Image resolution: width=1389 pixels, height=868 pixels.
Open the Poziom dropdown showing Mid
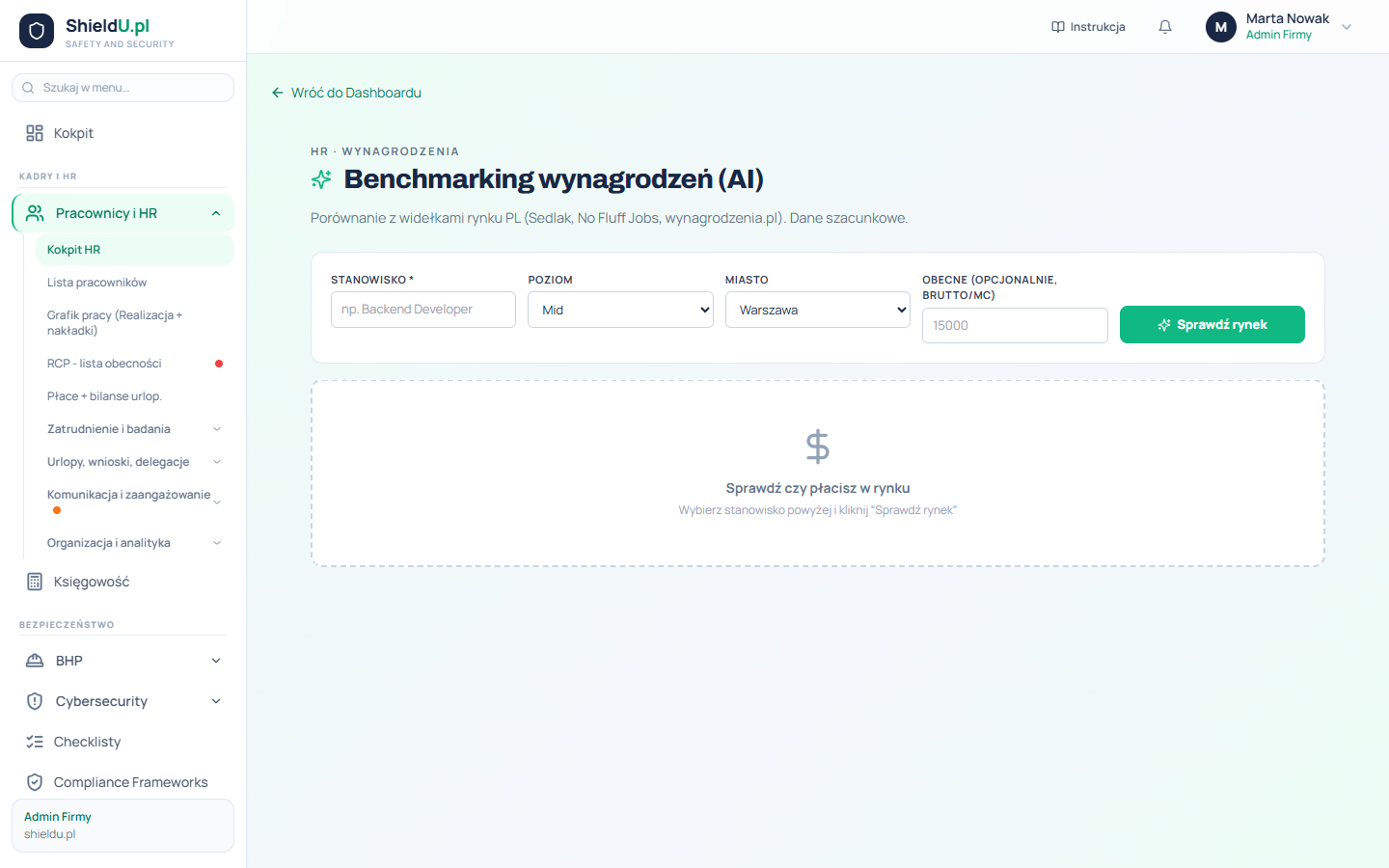(x=620, y=310)
